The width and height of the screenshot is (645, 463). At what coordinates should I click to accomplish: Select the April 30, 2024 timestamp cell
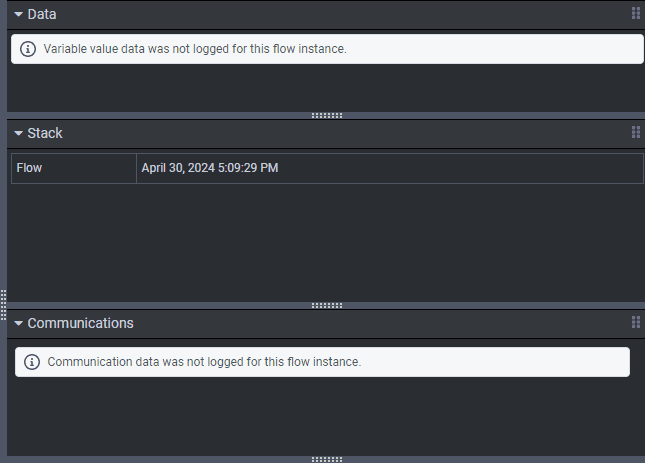pos(389,168)
